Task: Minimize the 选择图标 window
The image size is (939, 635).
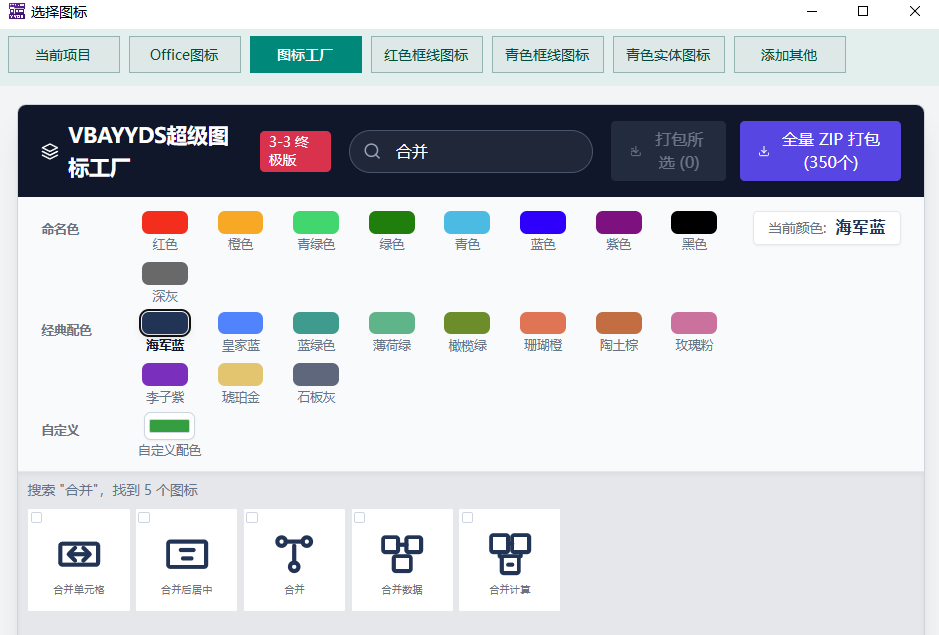Action: [812, 11]
